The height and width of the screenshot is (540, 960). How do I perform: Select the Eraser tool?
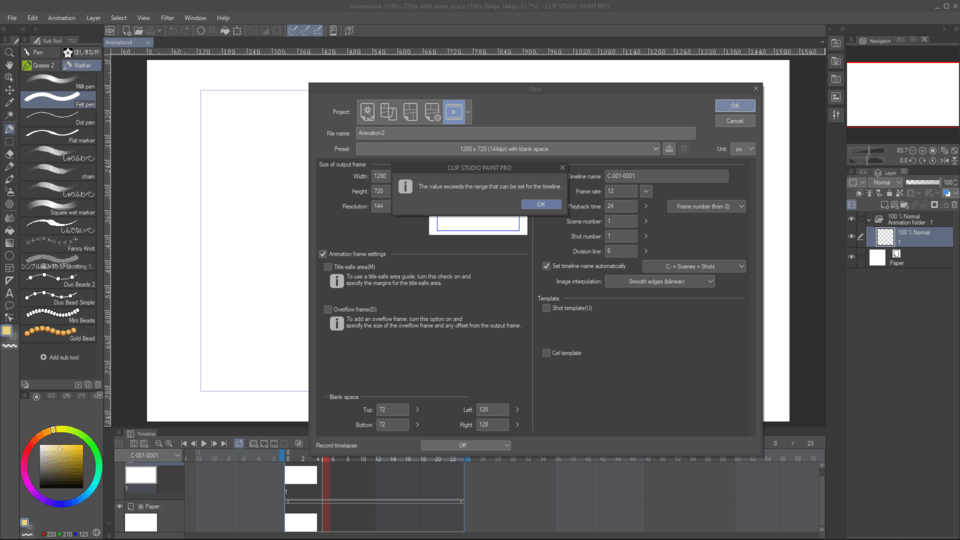pos(9,154)
